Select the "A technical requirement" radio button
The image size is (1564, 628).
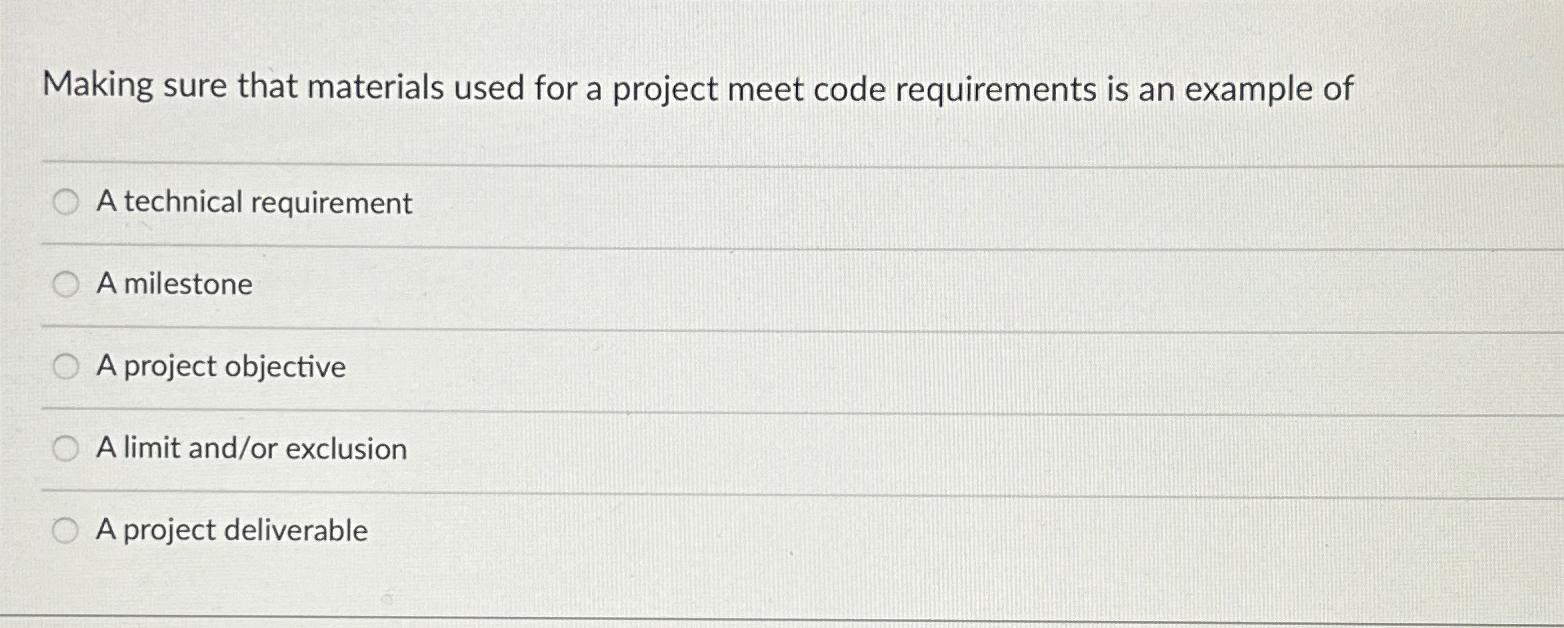(65, 202)
